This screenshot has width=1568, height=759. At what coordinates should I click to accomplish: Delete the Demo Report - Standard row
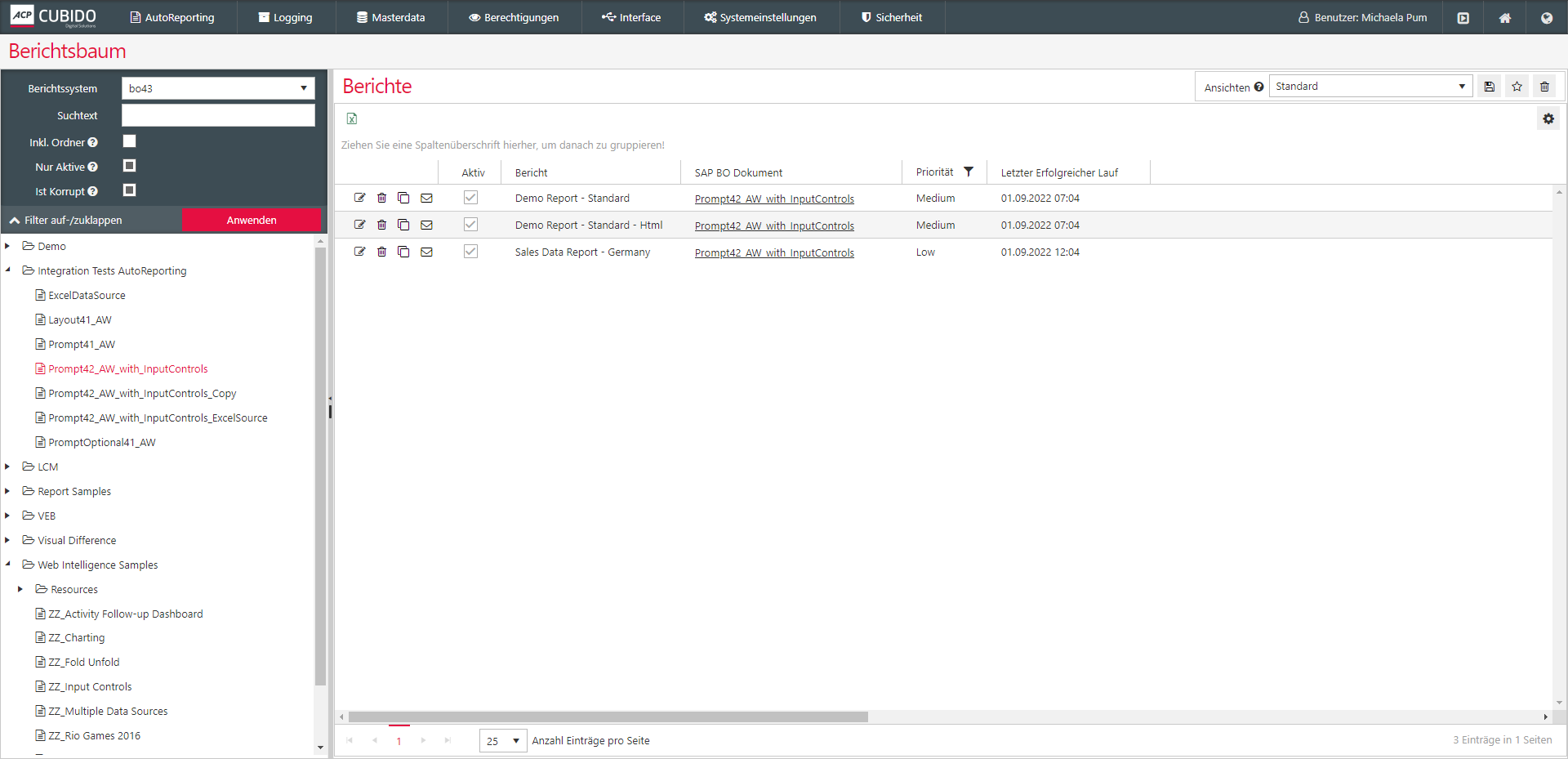click(x=381, y=198)
